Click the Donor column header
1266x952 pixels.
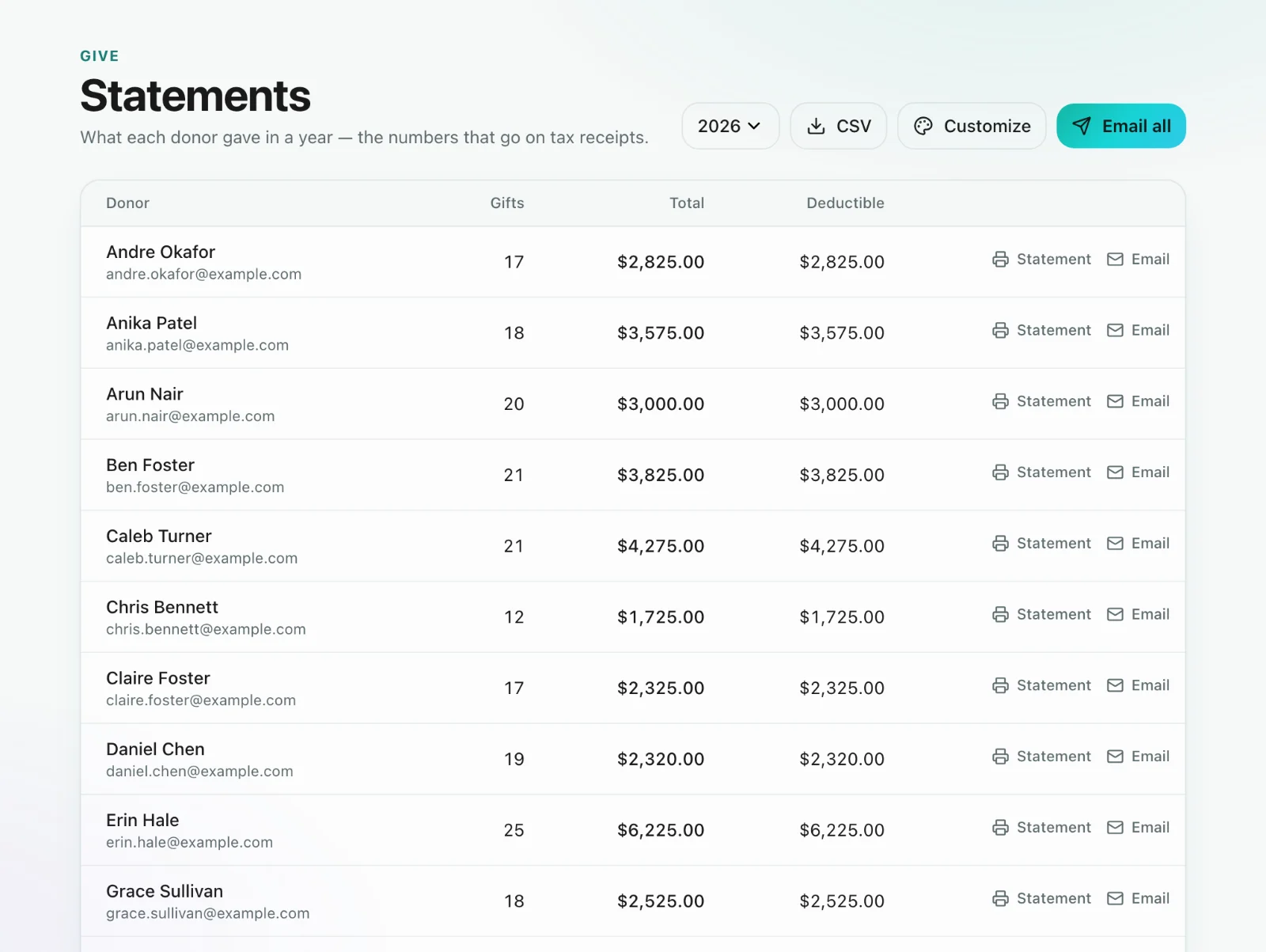[127, 203]
